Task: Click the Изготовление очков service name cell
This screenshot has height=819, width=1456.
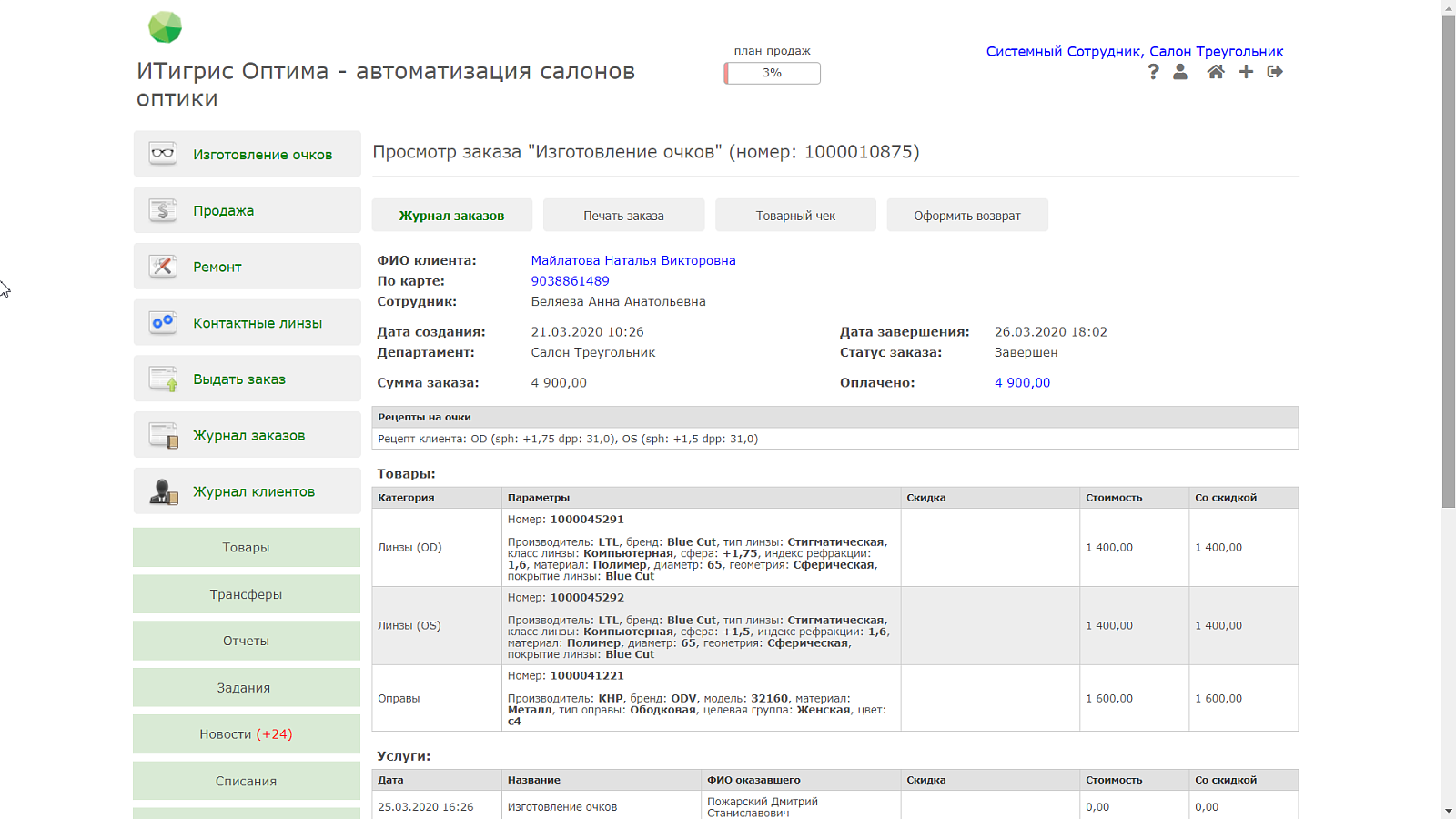Action: tap(602, 807)
